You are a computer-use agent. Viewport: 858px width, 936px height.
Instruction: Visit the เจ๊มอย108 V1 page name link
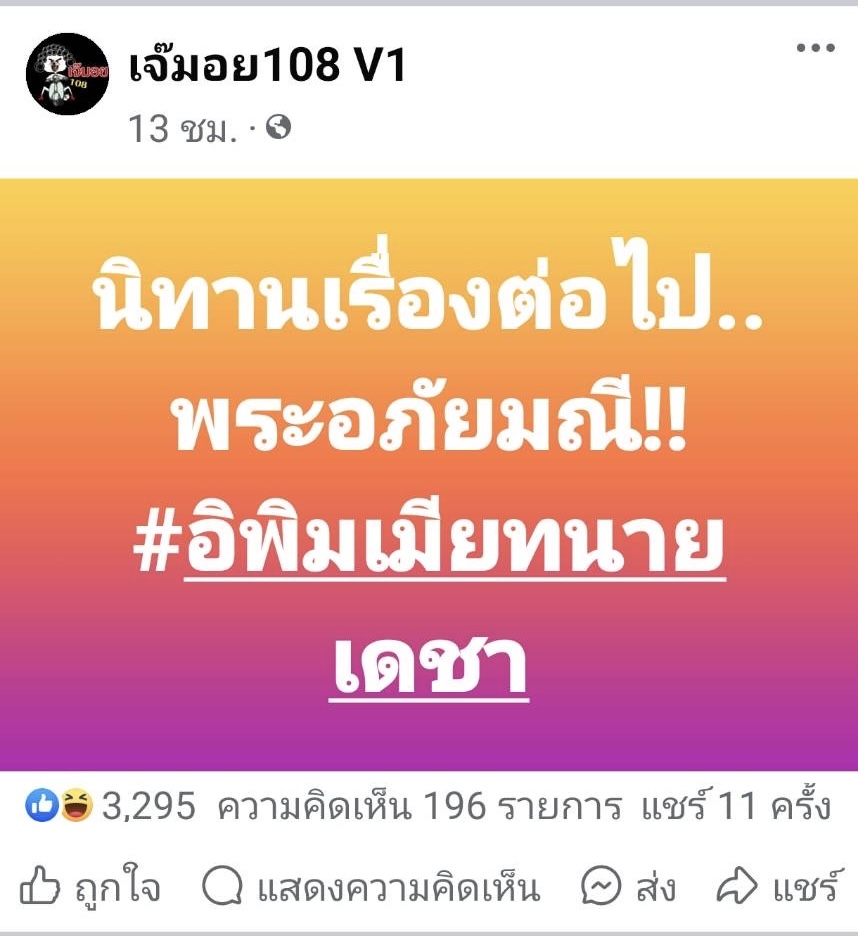click(x=267, y=64)
